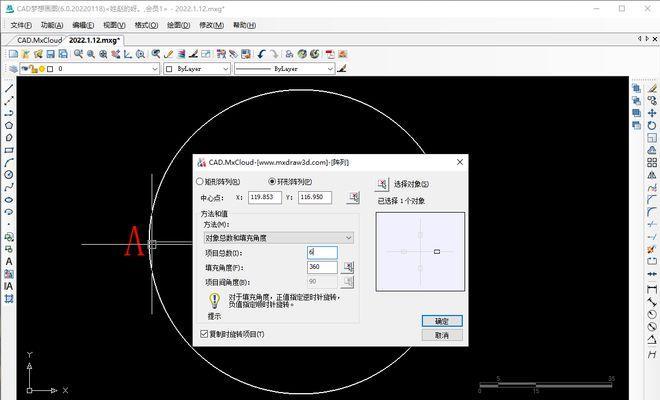
Task: Select the Polygon pentagon tool
Action: (x=9, y=125)
